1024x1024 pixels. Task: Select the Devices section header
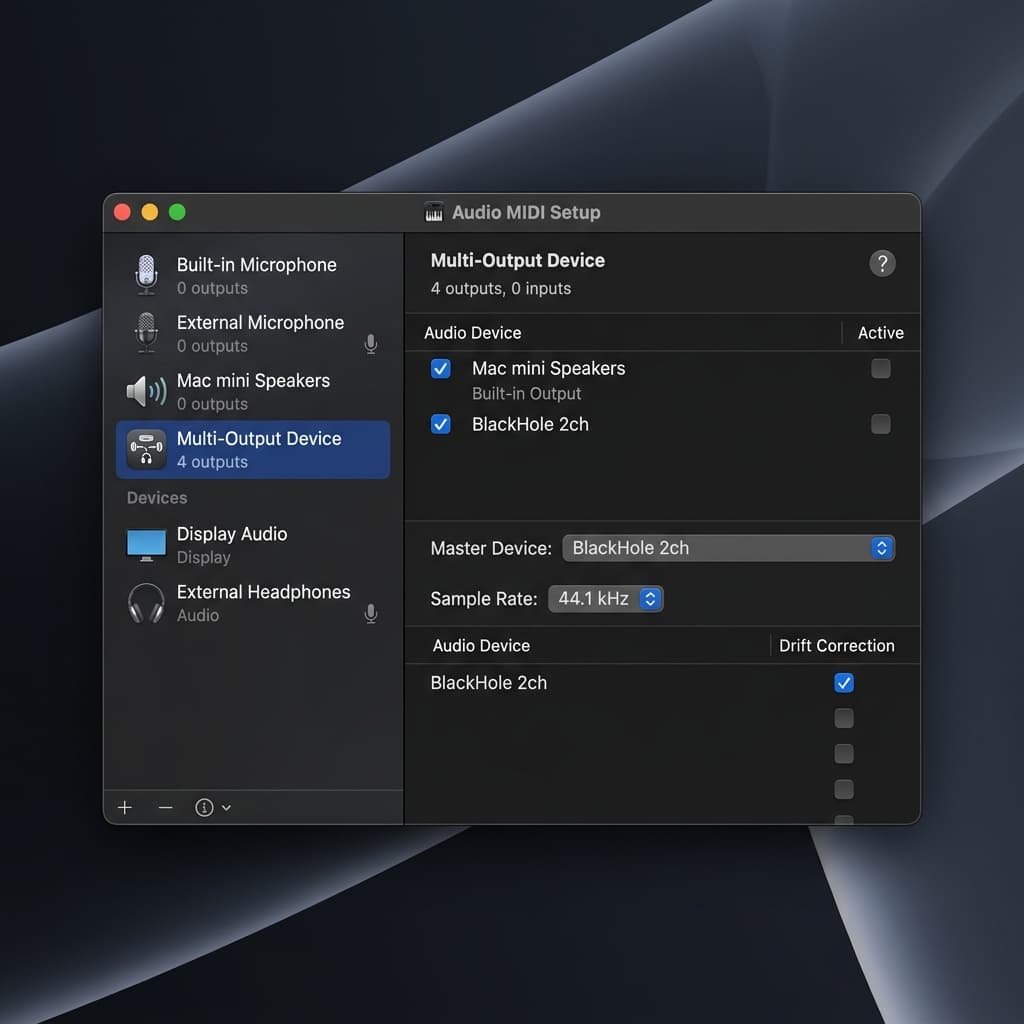tap(156, 497)
